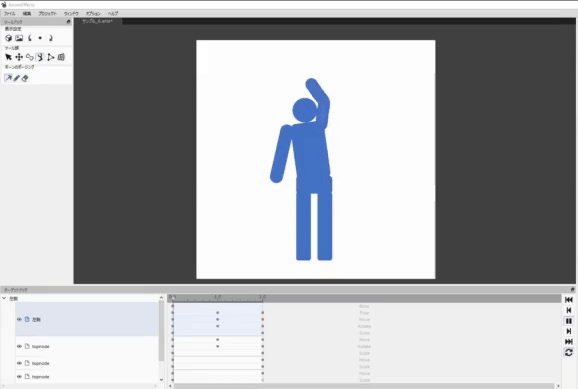The width and height of the screenshot is (578, 389).
Task: Float the target dock with its pop-out icon
Action: [572, 290]
